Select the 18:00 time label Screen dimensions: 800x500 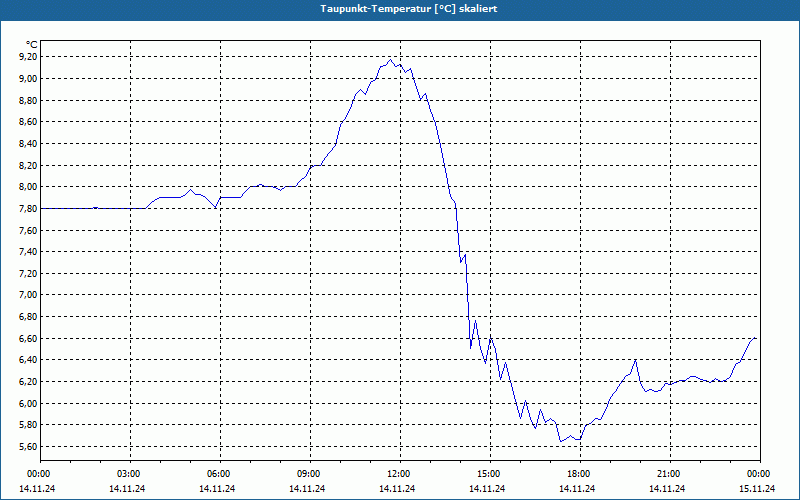pyautogui.click(x=580, y=474)
